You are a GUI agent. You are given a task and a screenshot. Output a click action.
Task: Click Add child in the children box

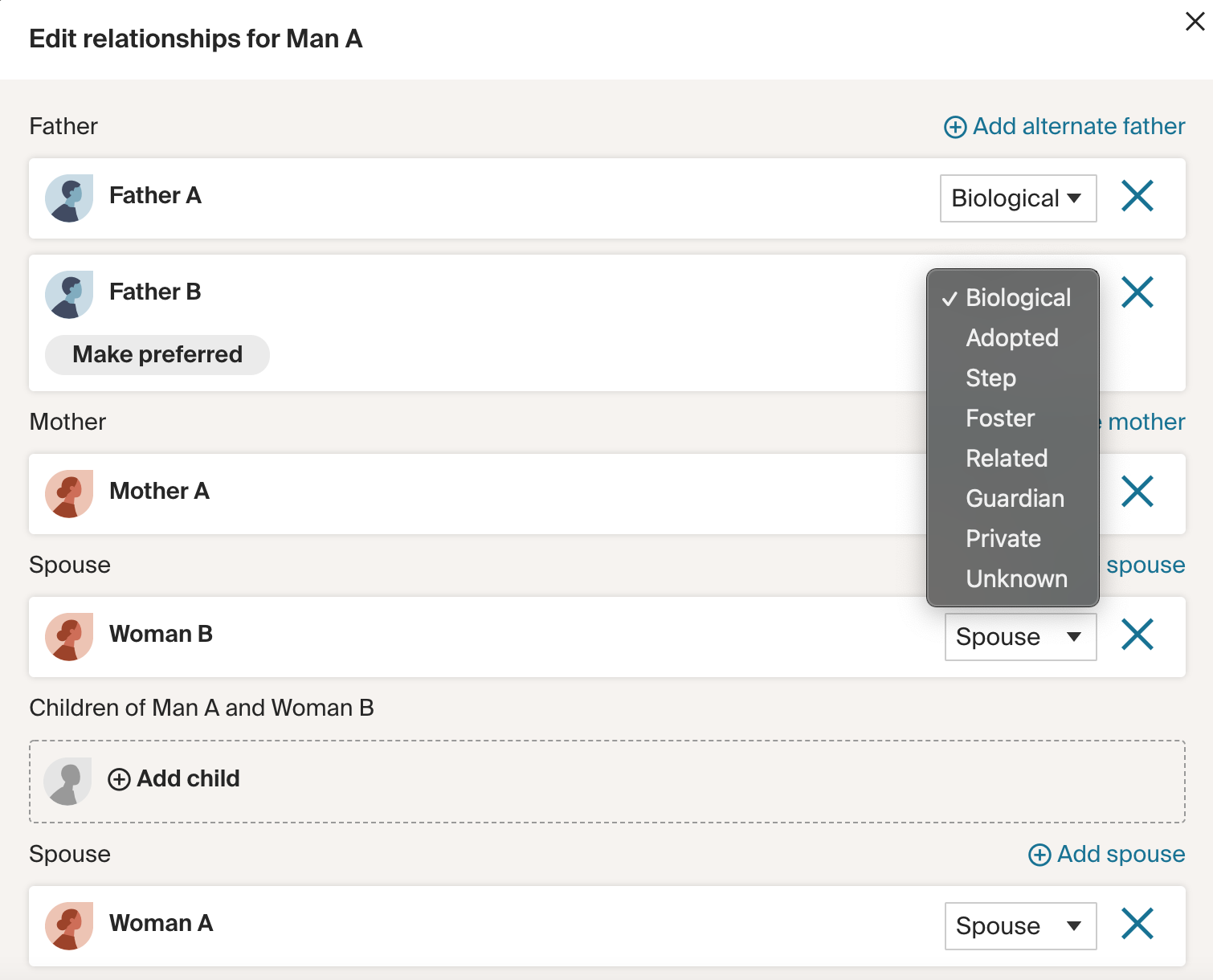pos(174,779)
